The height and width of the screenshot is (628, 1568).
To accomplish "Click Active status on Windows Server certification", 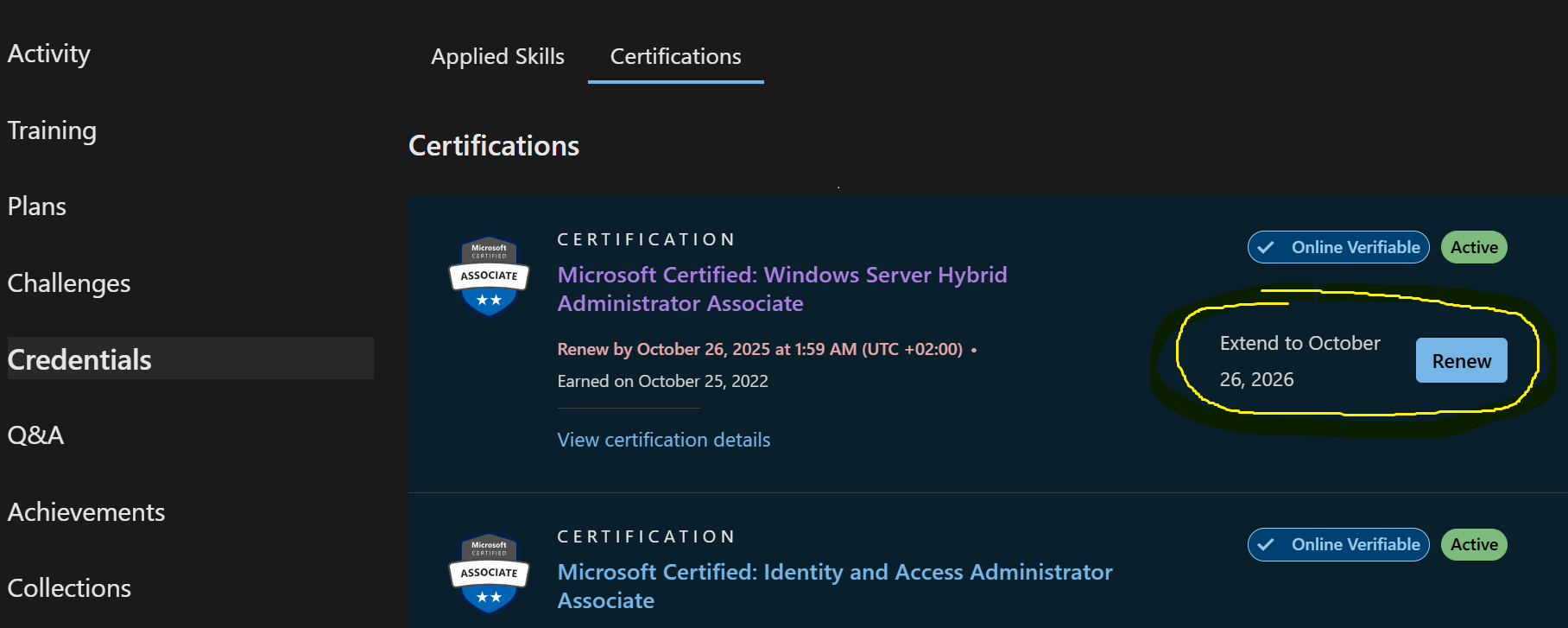I will coord(1474,247).
